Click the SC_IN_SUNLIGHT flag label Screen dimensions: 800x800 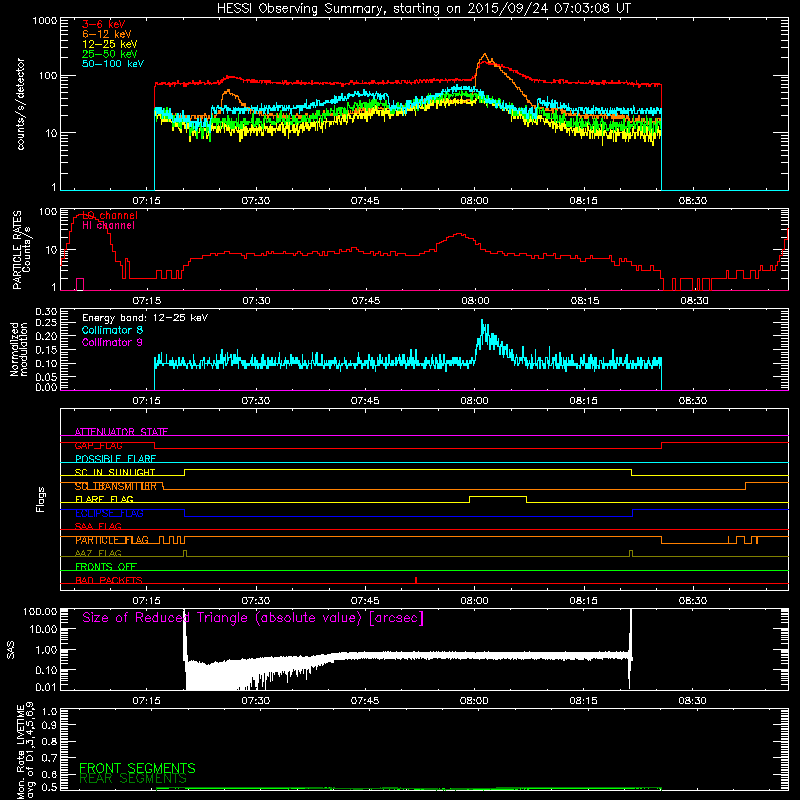(115, 472)
